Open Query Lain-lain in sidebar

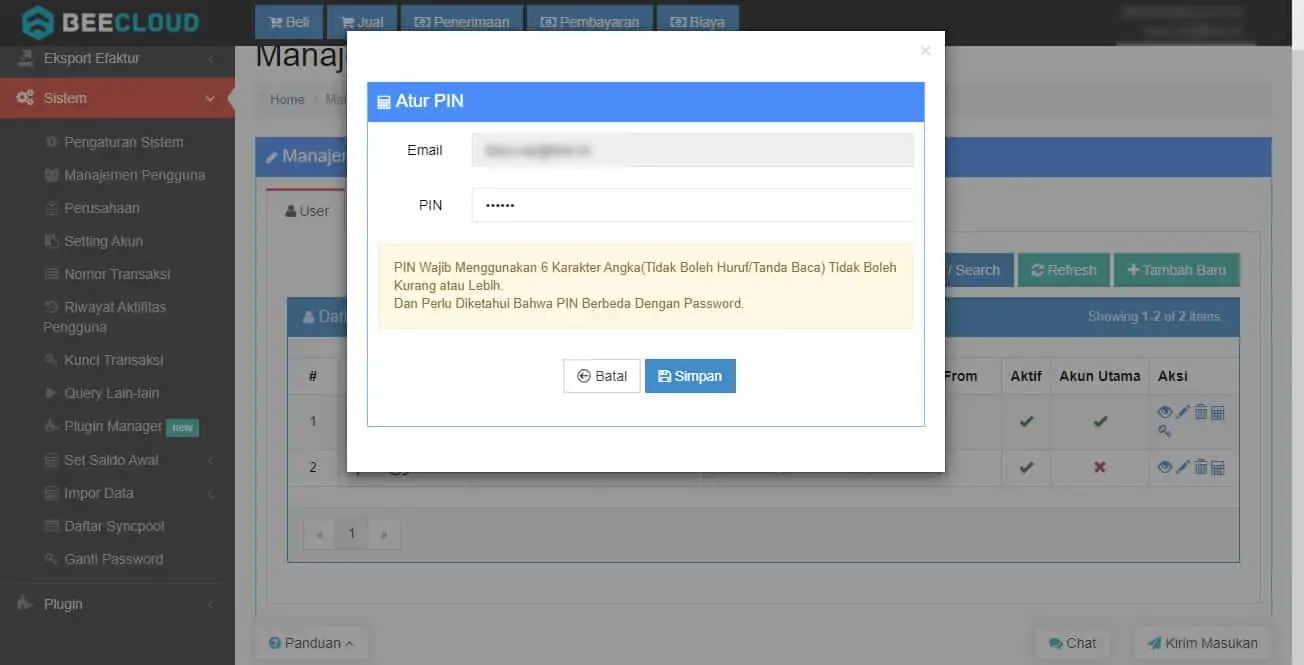(x=111, y=393)
